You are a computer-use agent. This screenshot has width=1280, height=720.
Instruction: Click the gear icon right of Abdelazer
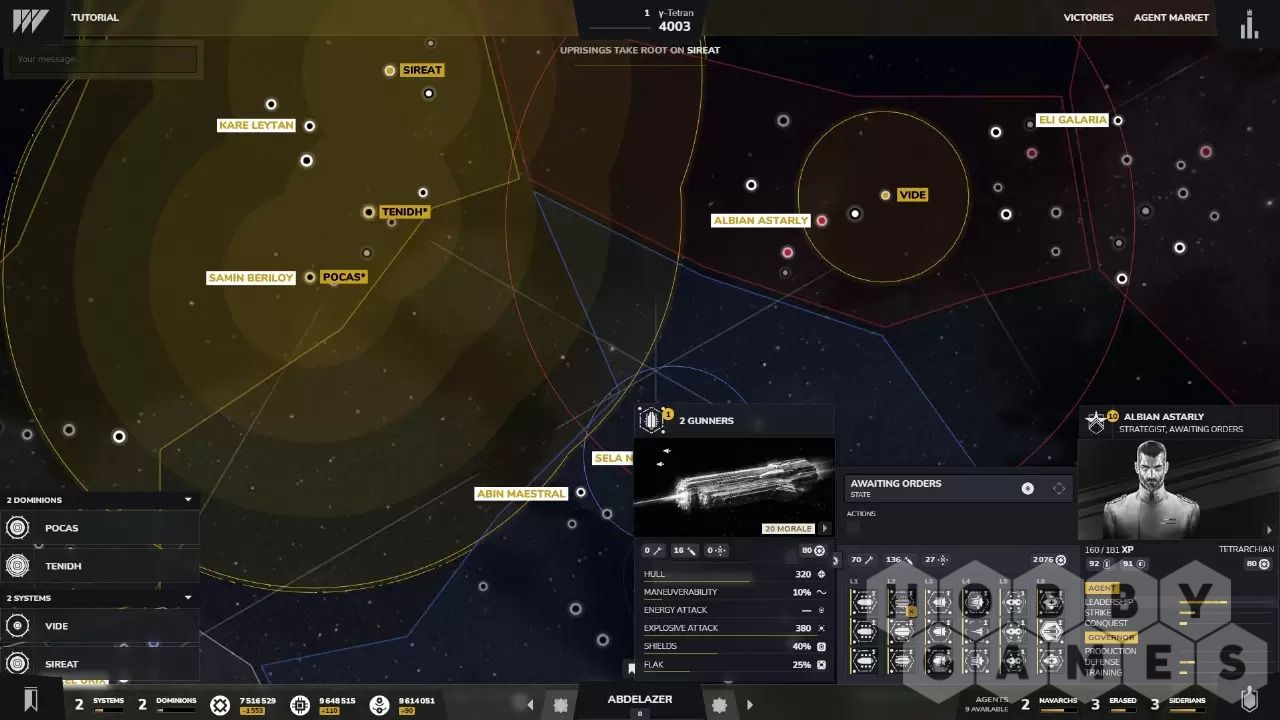(719, 705)
